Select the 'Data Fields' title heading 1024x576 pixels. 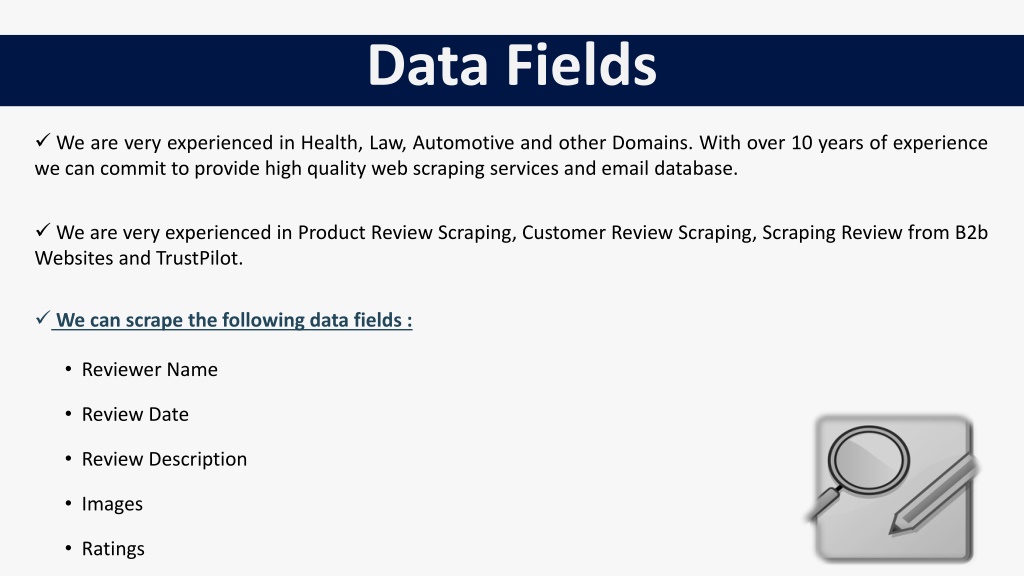click(x=512, y=65)
